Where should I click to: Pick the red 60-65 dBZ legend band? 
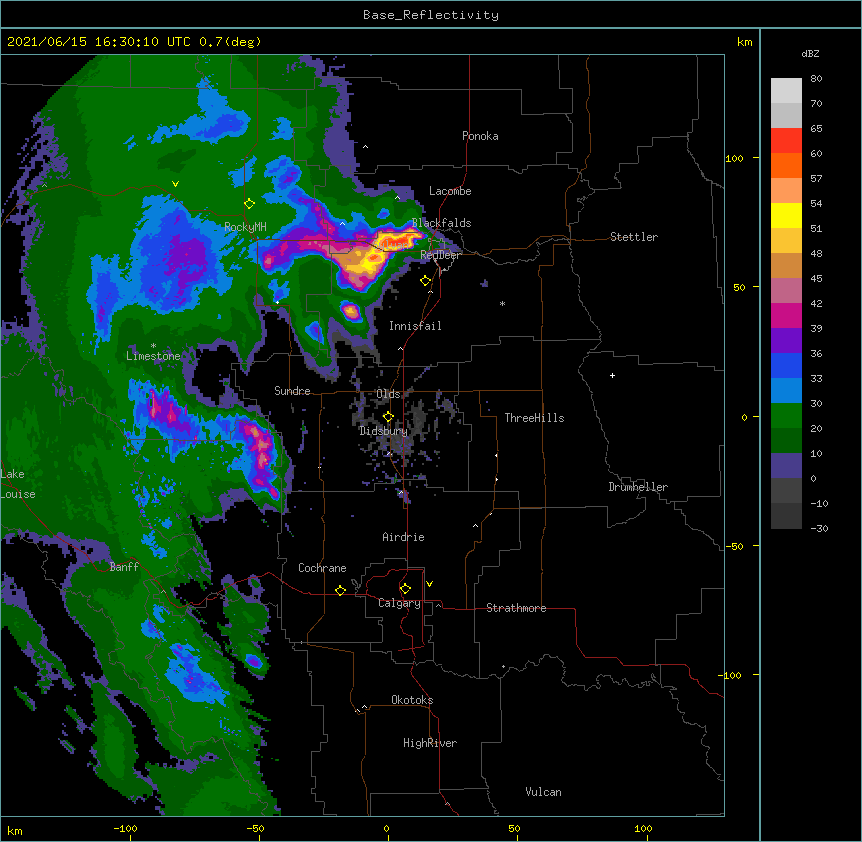point(786,141)
